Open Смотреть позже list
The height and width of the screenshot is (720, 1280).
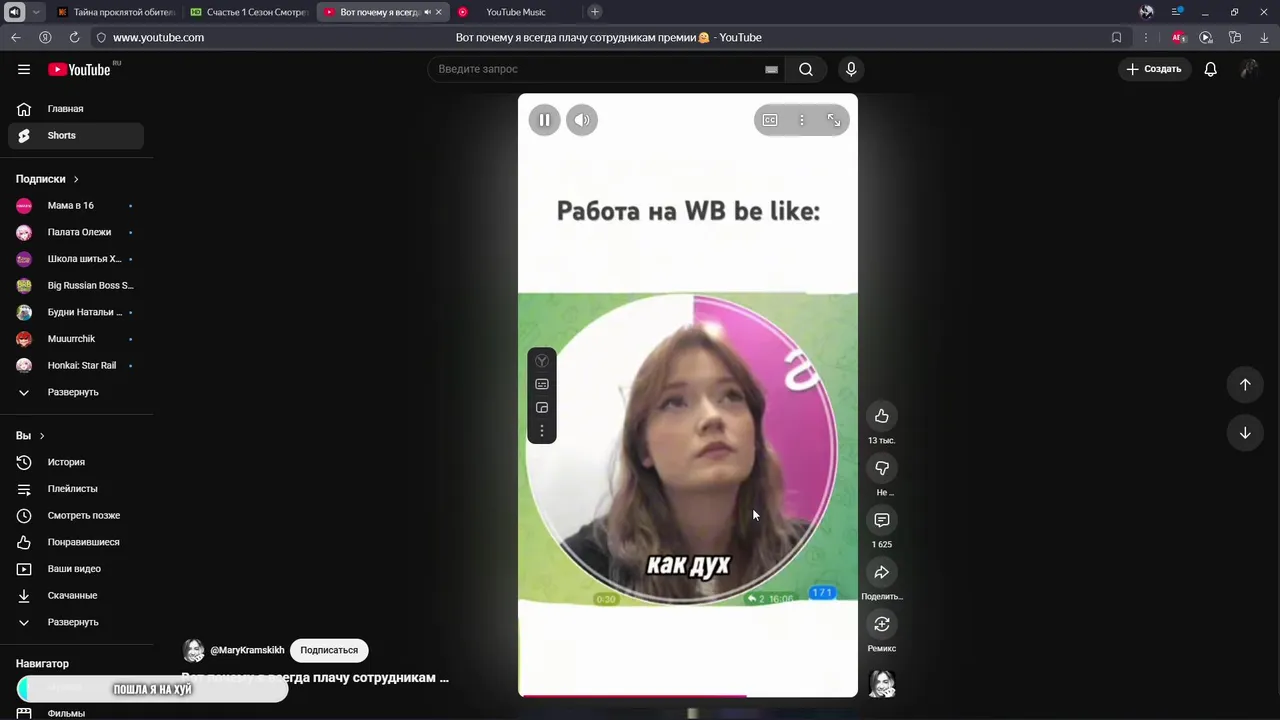[x=76, y=515]
